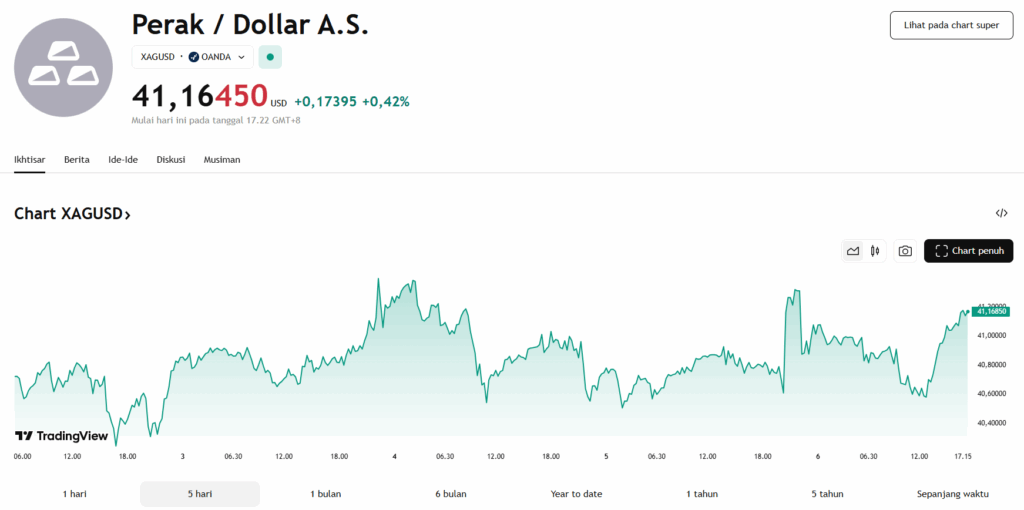Image resolution: width=1024 pixels, height=510 pixels.
Task: Go to the Ide-ide tab
Action: coord(123,160)
